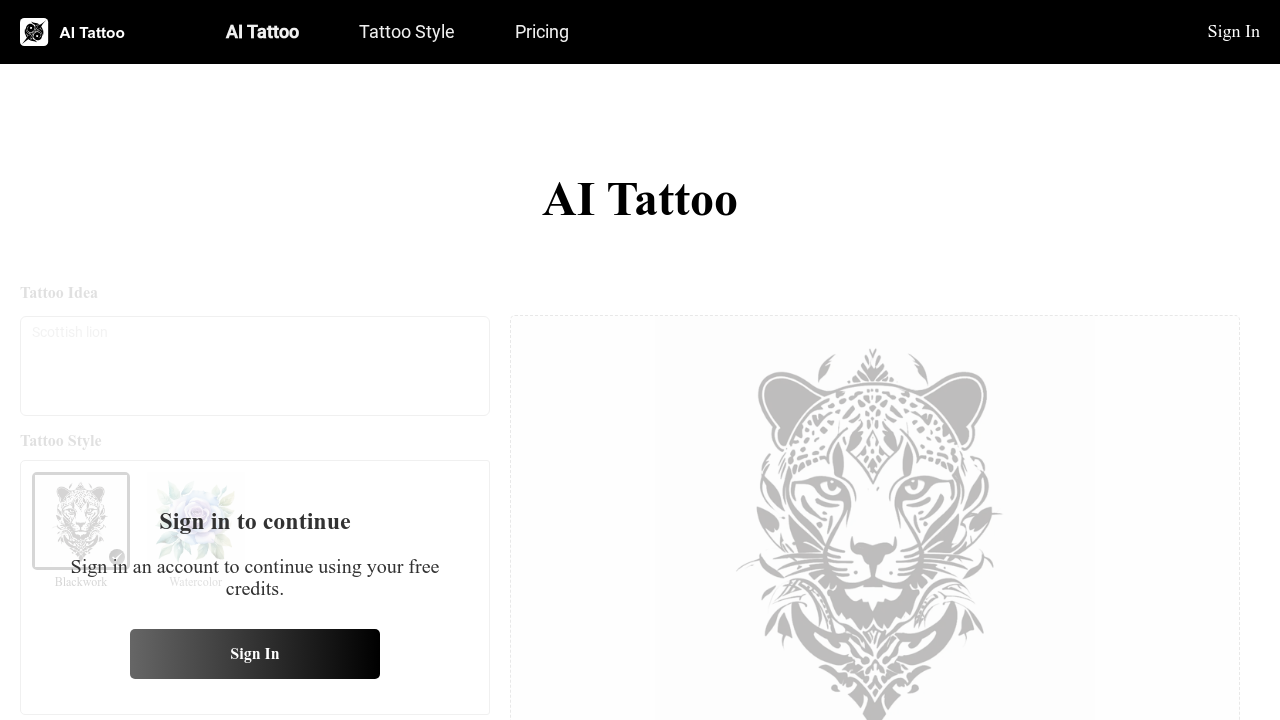The height and width of the screenshot is (720, 1280).
Task: Click the Sign In link in the header
Action: pyautogui.click(x=1234, y=32)
